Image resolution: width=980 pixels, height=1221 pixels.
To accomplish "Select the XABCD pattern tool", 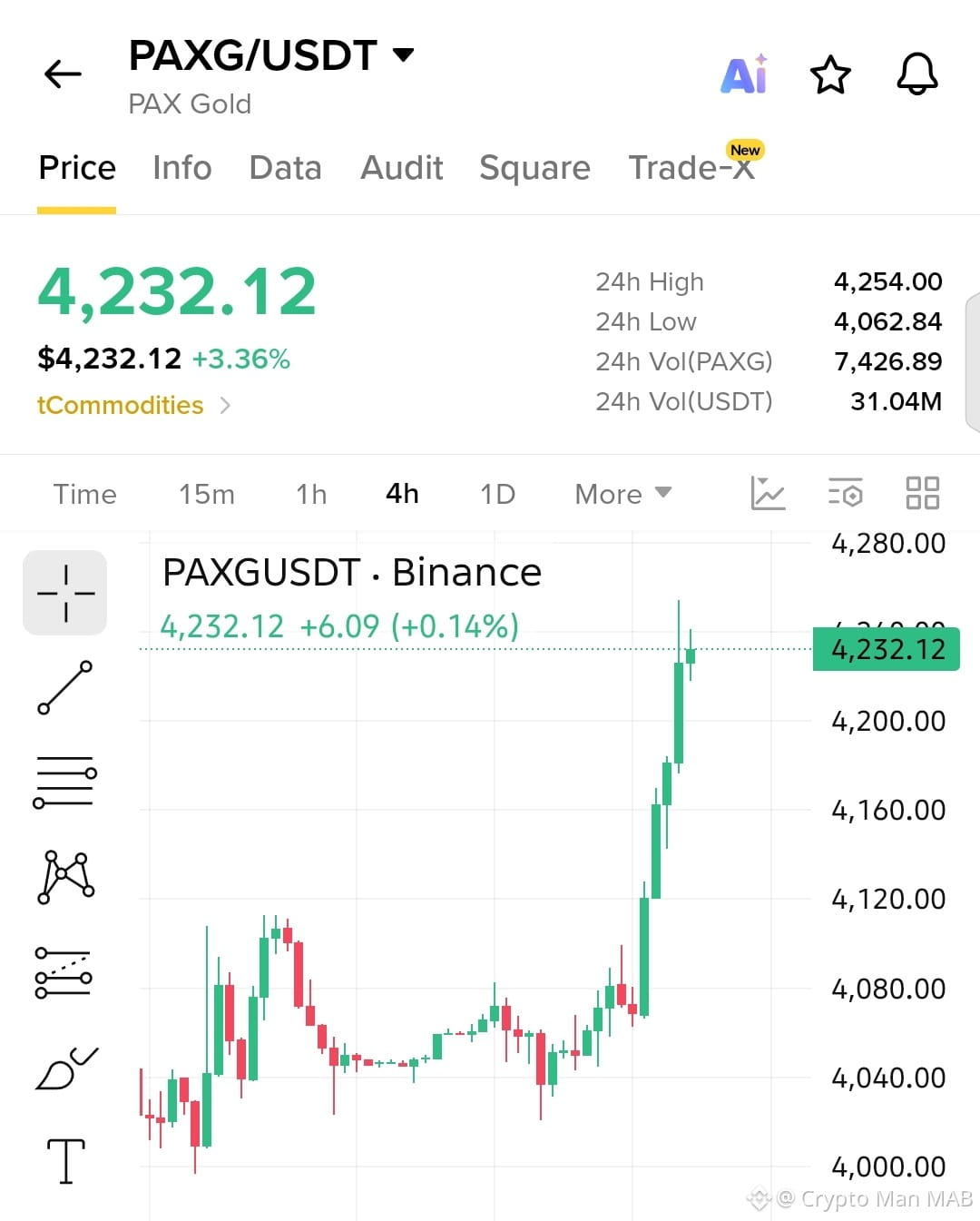I will 65,877.
